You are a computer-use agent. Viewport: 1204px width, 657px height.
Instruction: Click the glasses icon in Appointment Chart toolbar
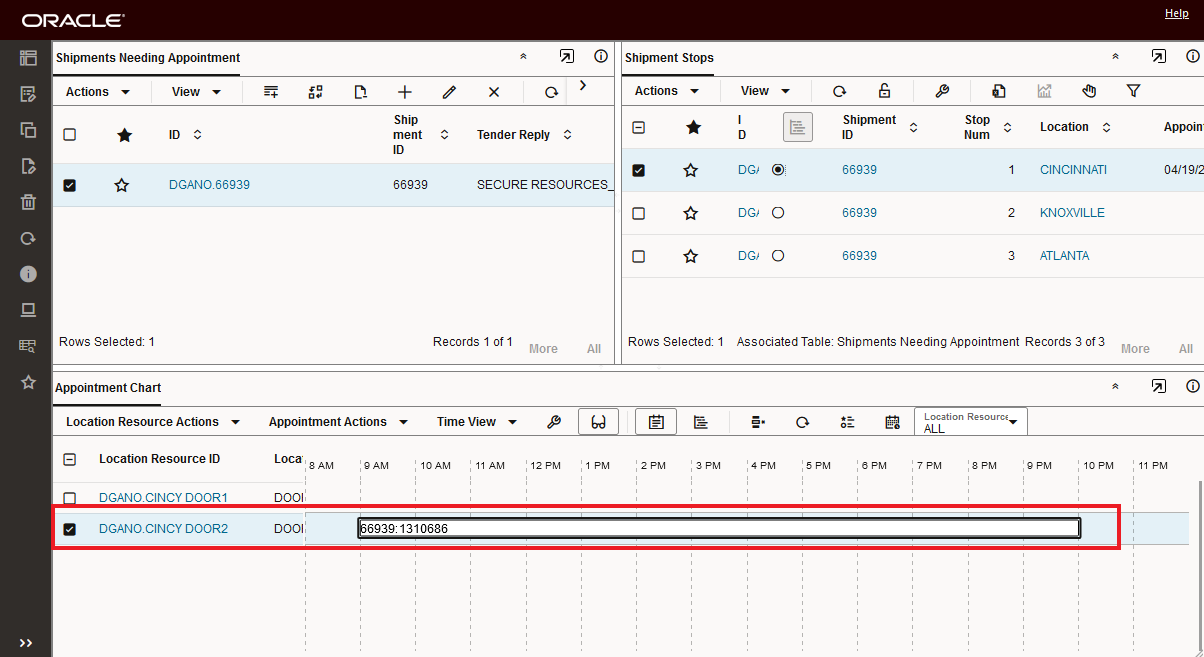click(598, 422)
